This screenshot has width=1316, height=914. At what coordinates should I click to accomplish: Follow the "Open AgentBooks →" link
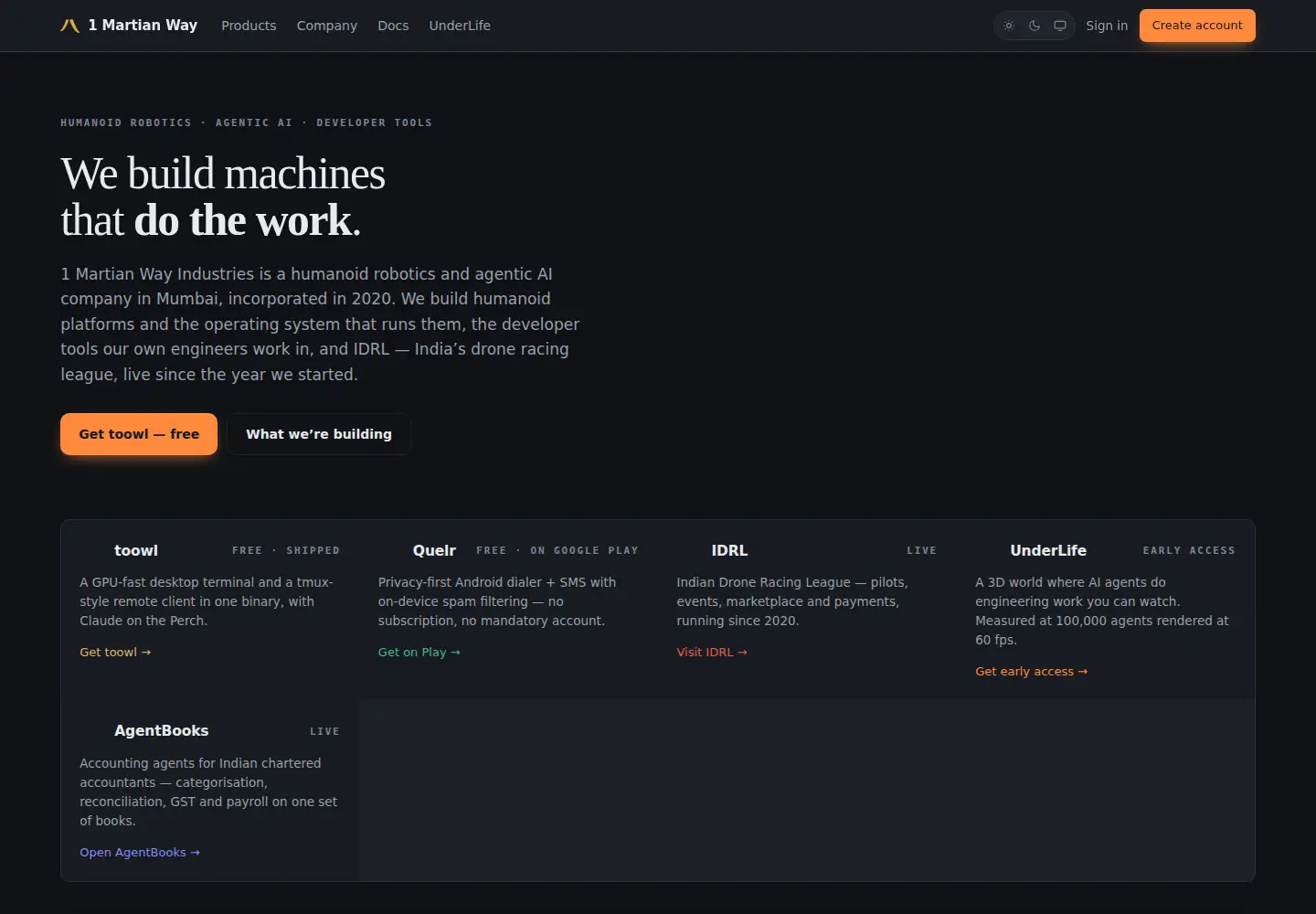coord(140,852)
